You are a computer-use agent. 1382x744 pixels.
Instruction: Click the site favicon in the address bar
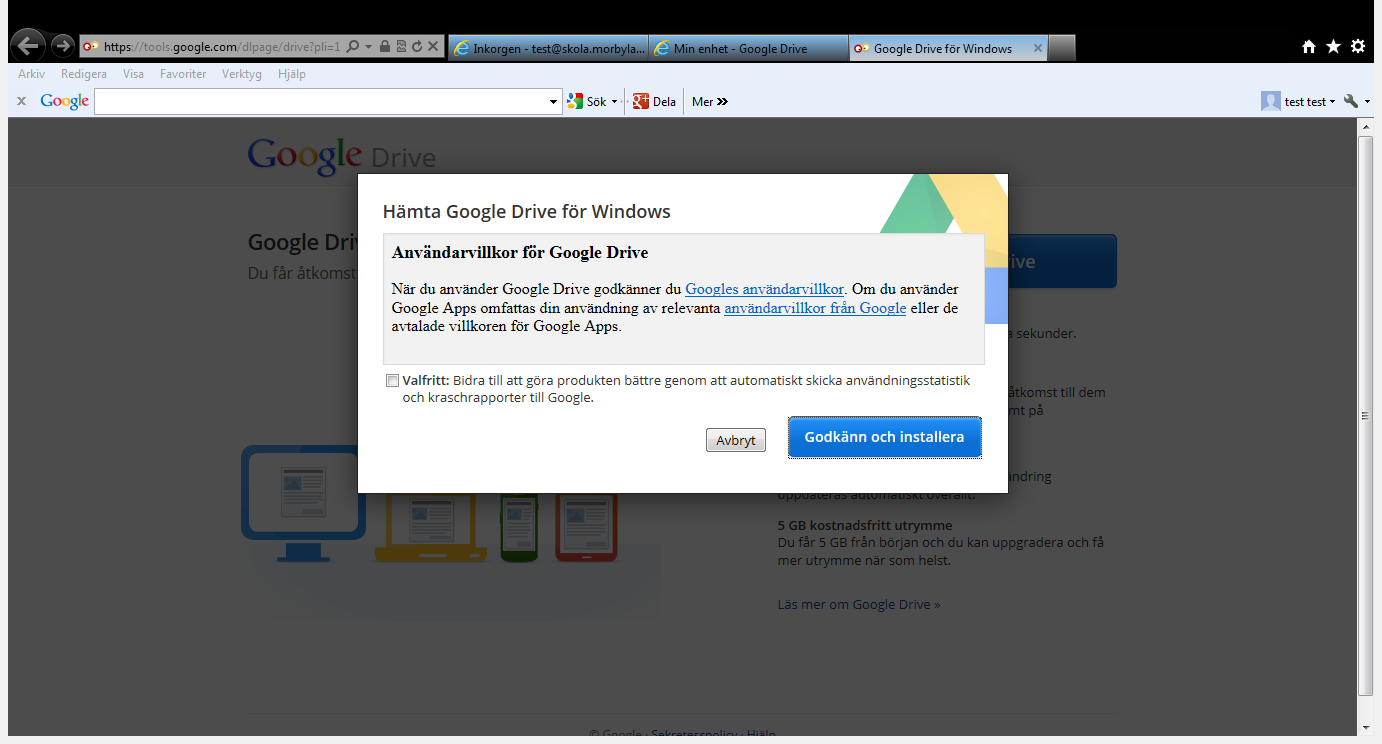coord(90,46)
